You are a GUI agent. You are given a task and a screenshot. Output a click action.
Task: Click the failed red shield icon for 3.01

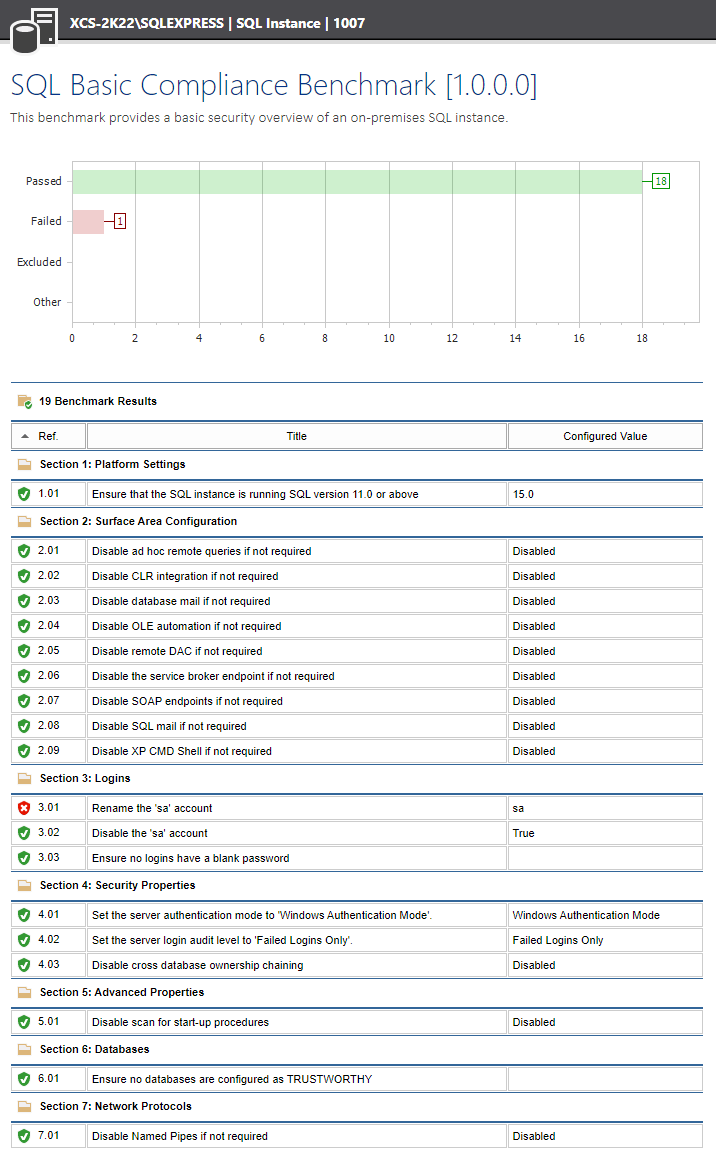pos(24,808)
